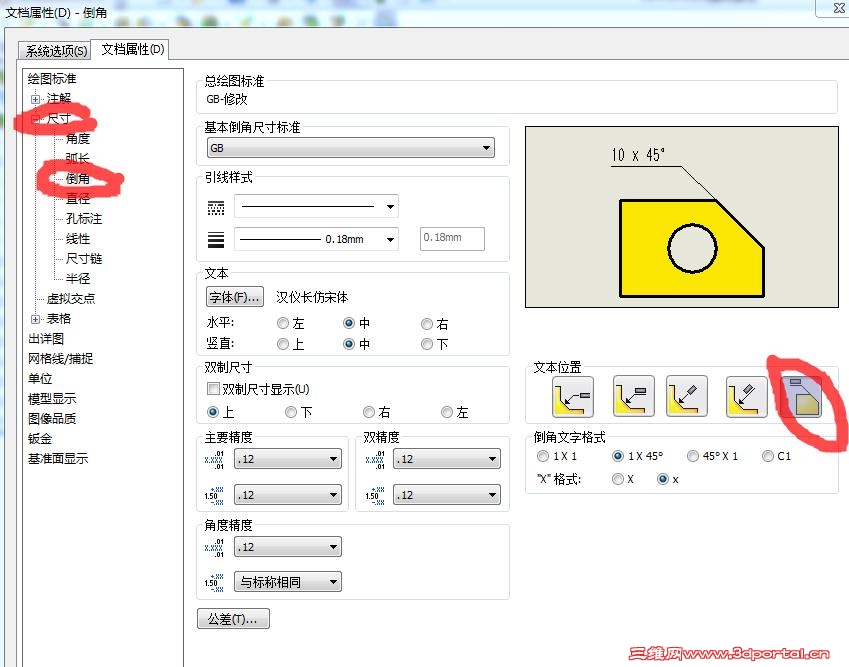Select fourth angled text position icon
Image resolution: width=849 pixels, height=667 pixels.
click(x=747, y=397)
